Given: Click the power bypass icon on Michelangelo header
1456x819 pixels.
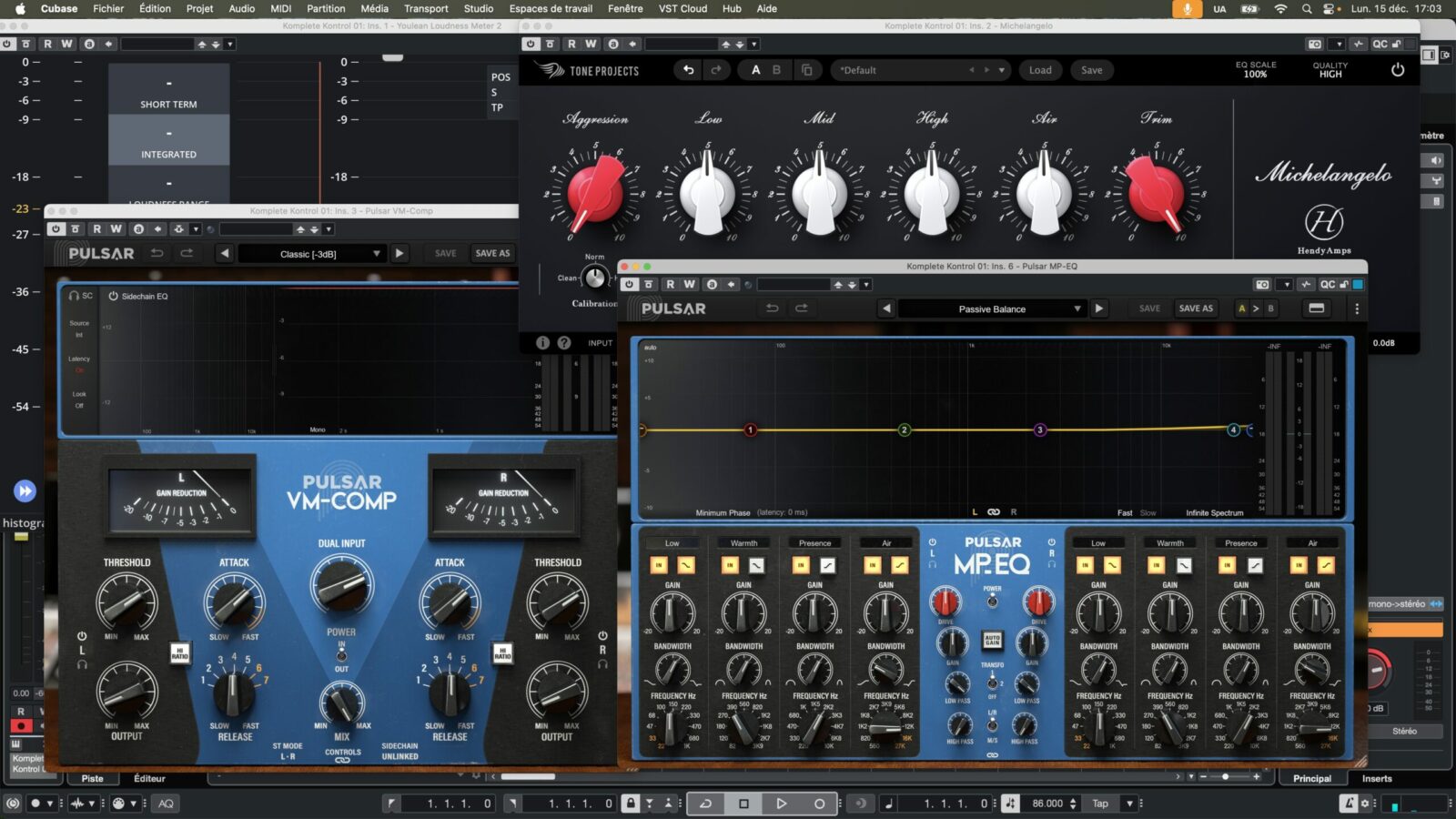Looking at the screenshot, I should 1398,69.
